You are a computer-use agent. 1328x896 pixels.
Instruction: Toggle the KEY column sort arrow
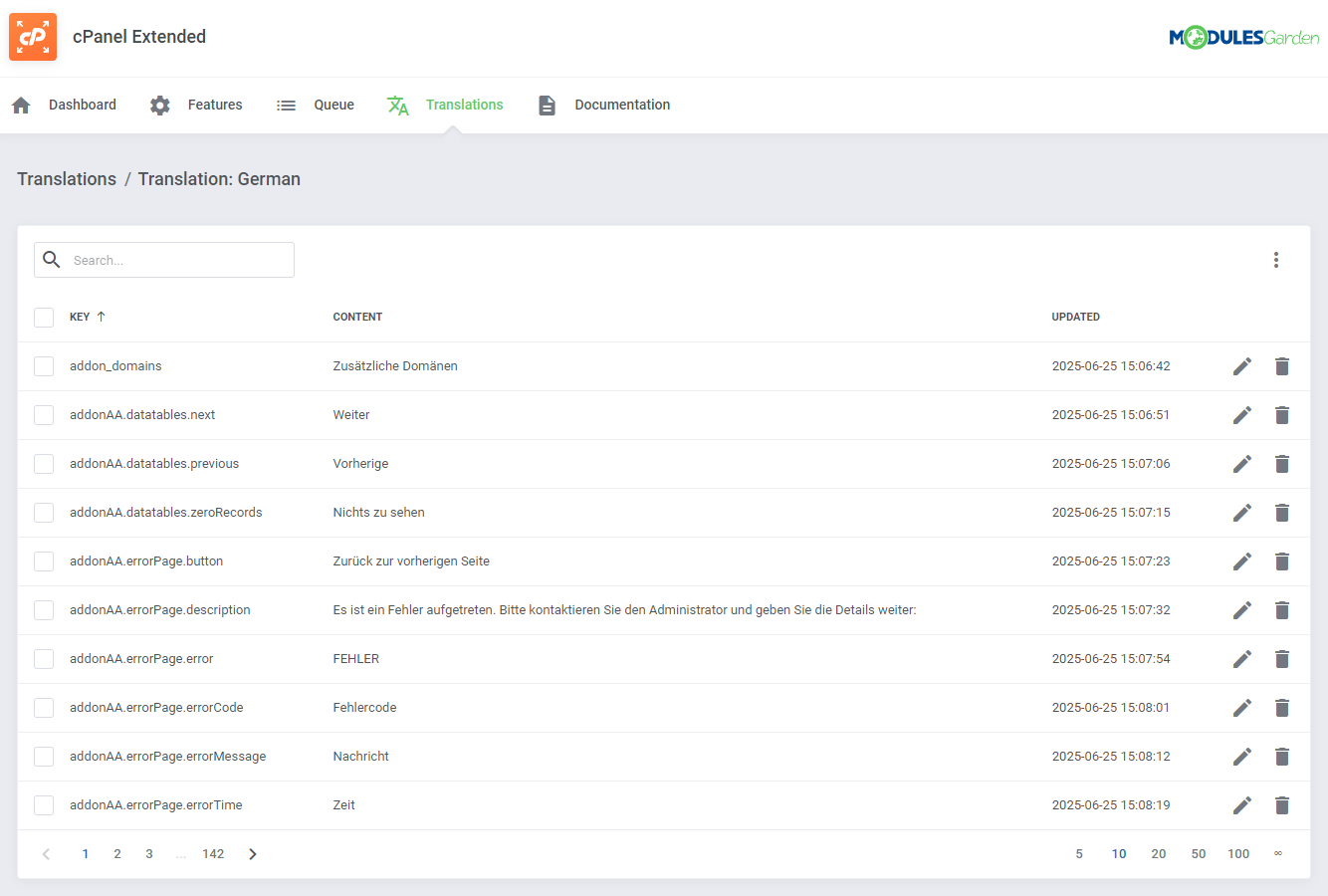(x=102, y=316)
